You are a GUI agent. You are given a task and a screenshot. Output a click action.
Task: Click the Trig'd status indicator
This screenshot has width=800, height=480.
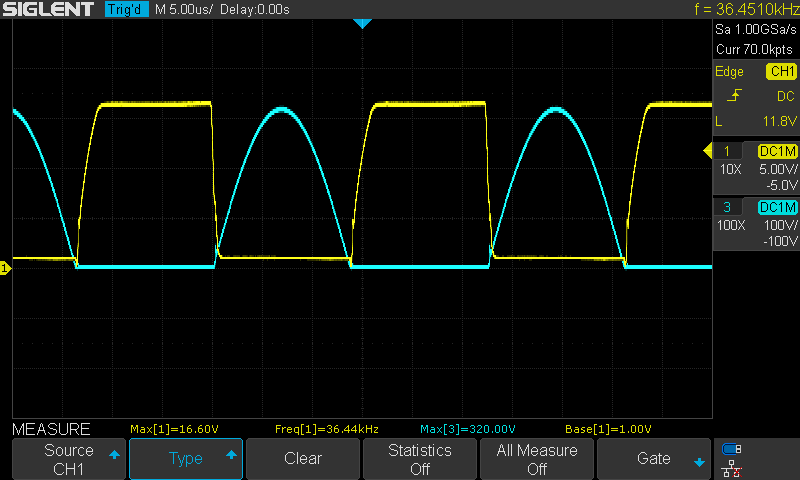coord(126,9)
